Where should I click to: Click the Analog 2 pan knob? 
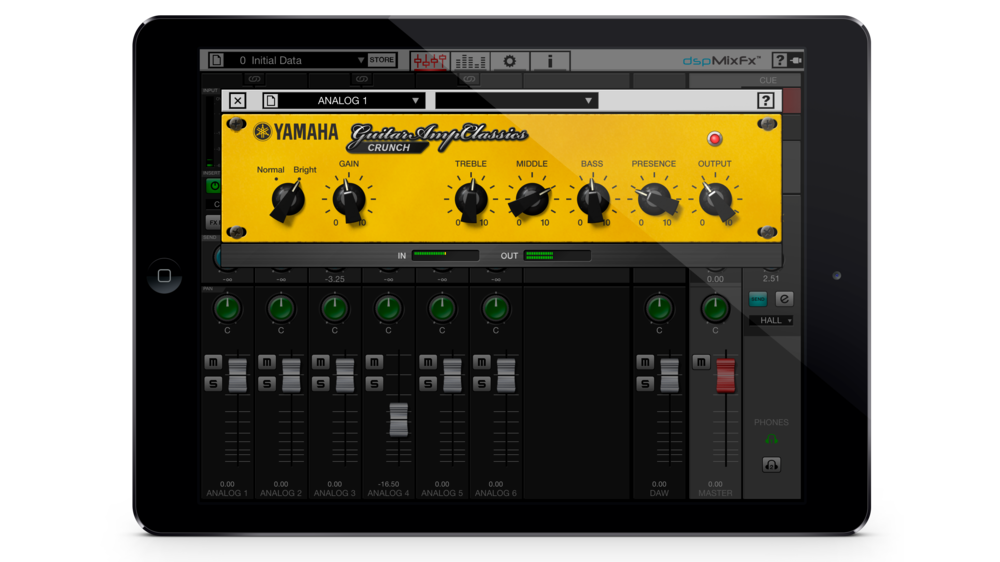tap(281, 309)
